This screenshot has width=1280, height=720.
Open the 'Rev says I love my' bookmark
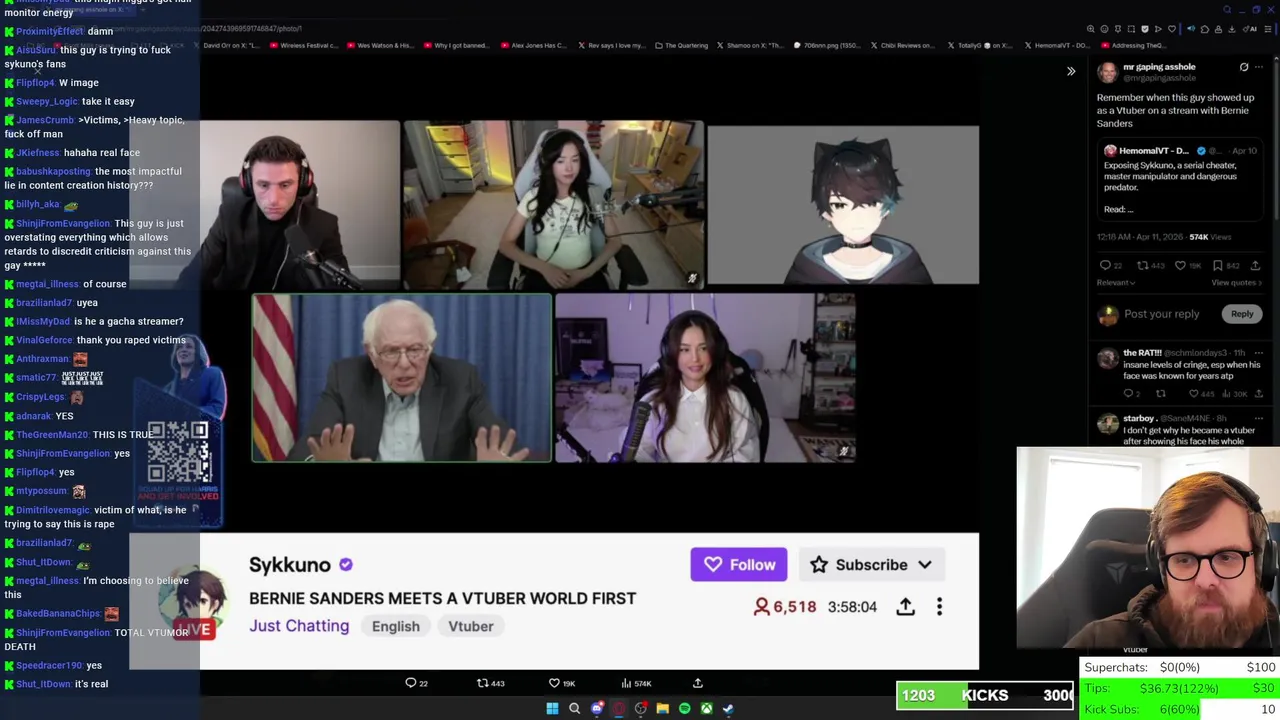(610, 45)
